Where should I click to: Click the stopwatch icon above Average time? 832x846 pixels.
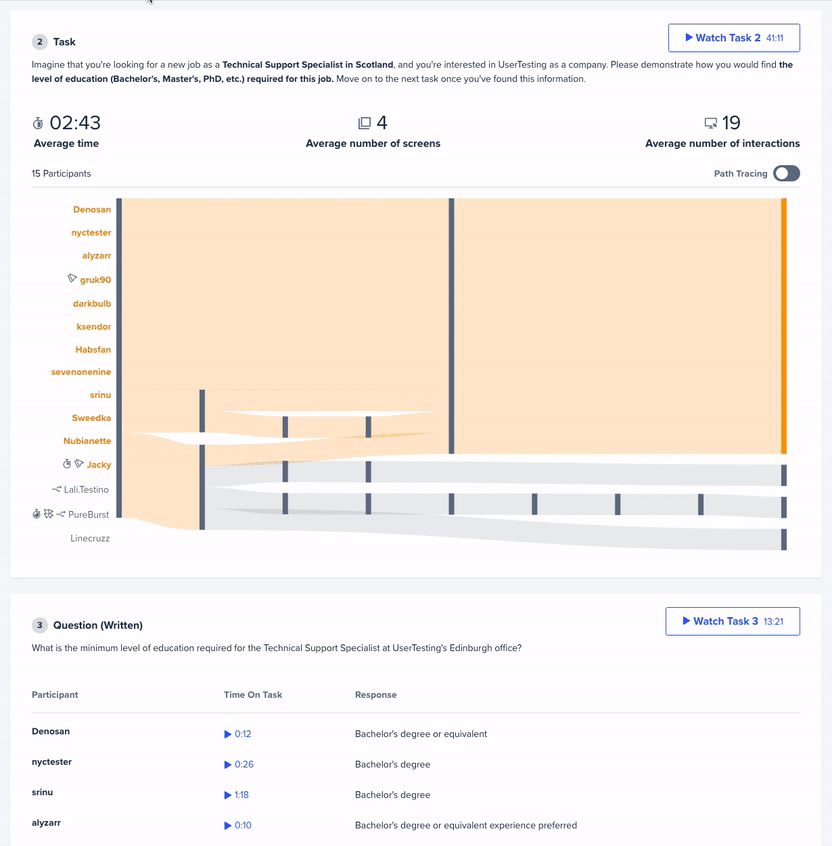click(38, 123)
